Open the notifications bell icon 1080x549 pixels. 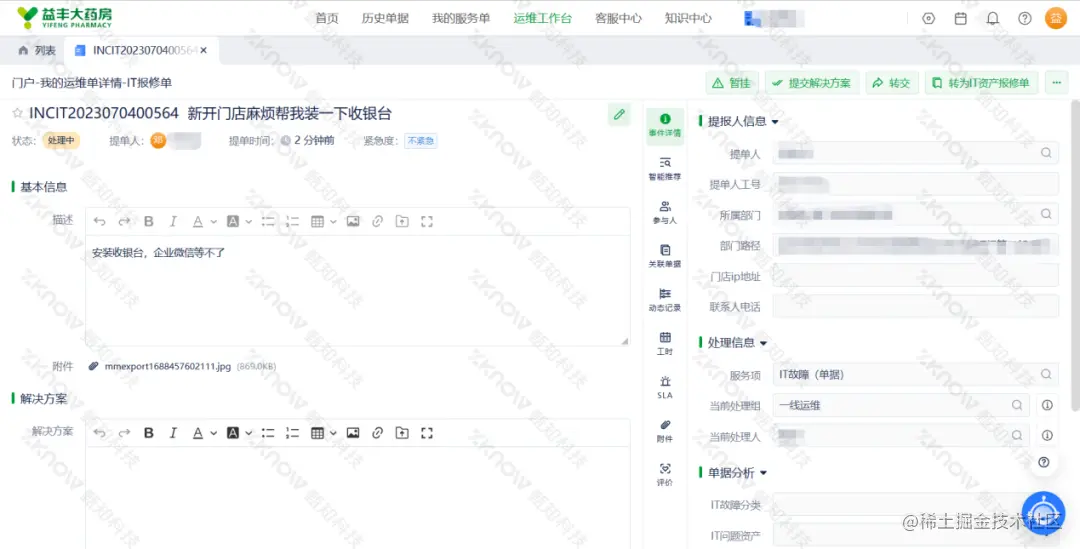993,19
